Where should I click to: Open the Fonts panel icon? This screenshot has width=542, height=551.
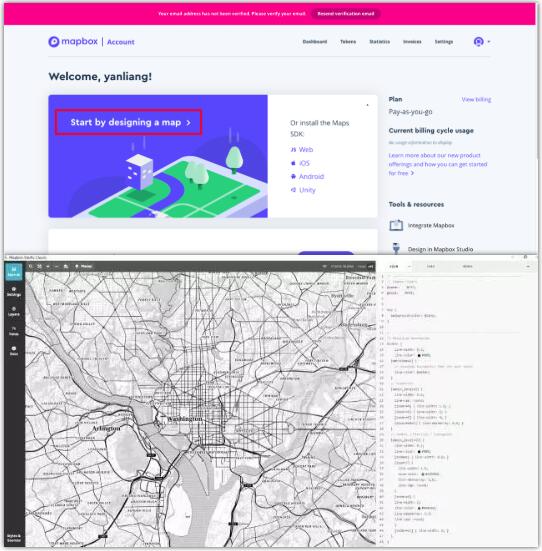(x=14, y=331)
